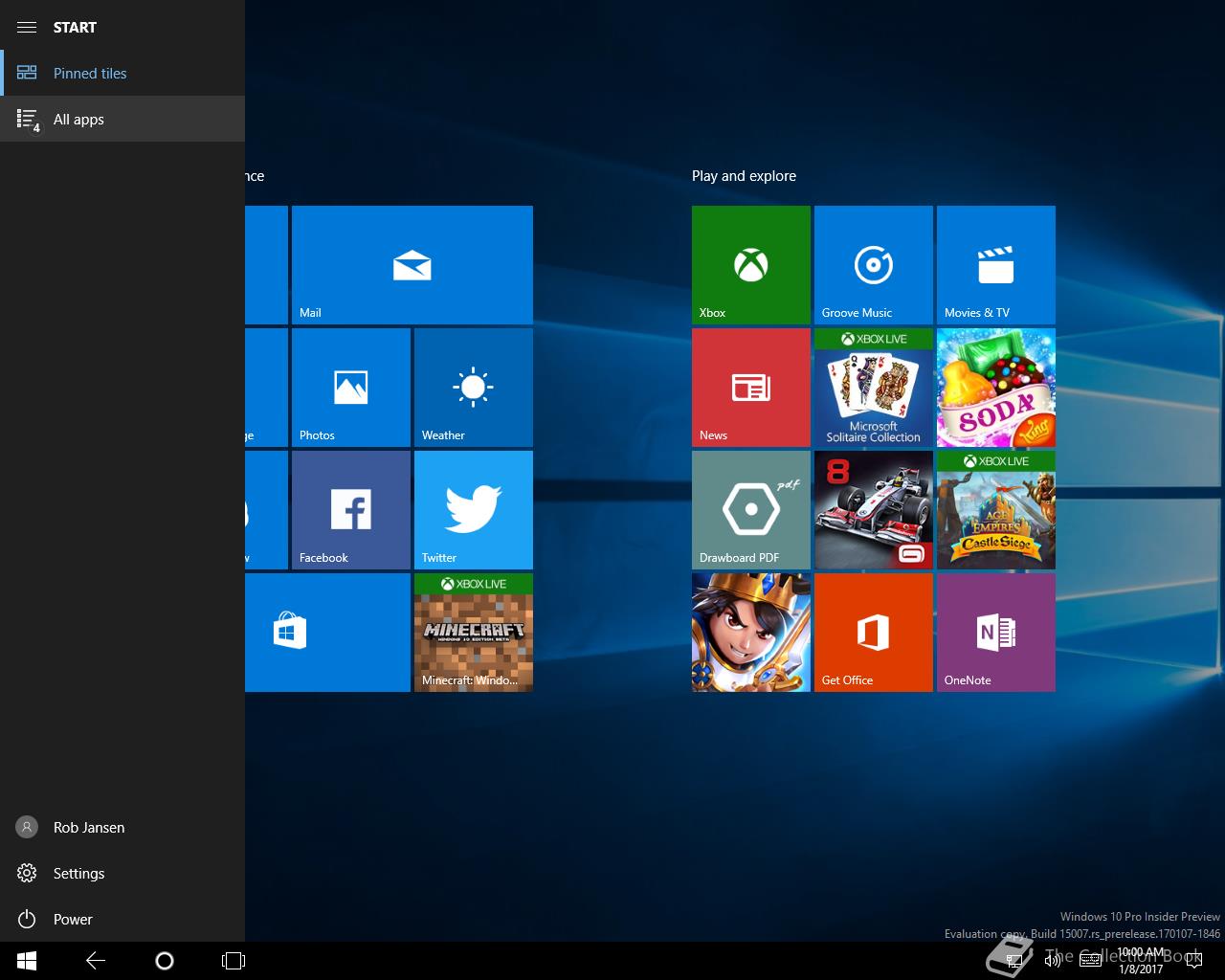This screenshot has width=1225, height=980.
Task: Open the OneNote tile
Action: tap(995, 633)
